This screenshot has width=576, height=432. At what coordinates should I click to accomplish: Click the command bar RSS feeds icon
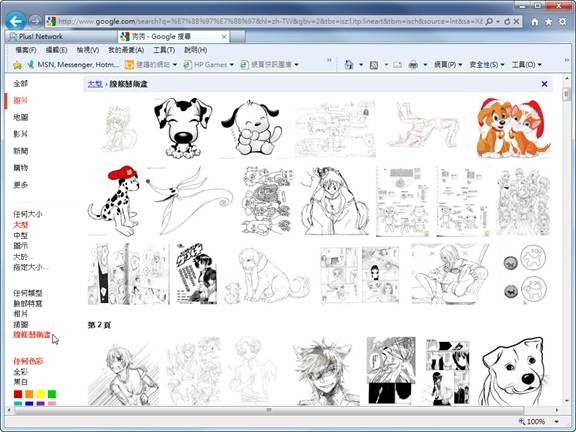(x=374, y=65)
